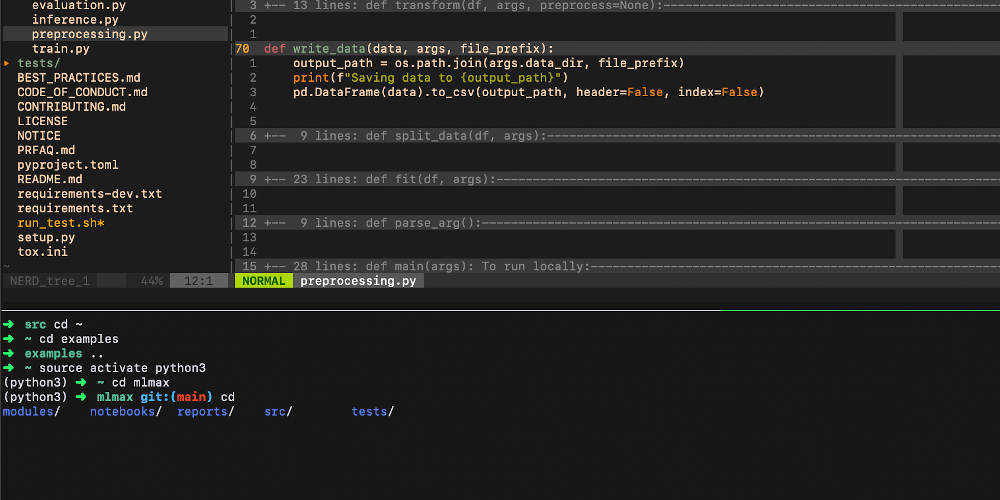1000x500 pixels.
Task: Open train.py in the file tree
Action: click(x=61, y=48)
